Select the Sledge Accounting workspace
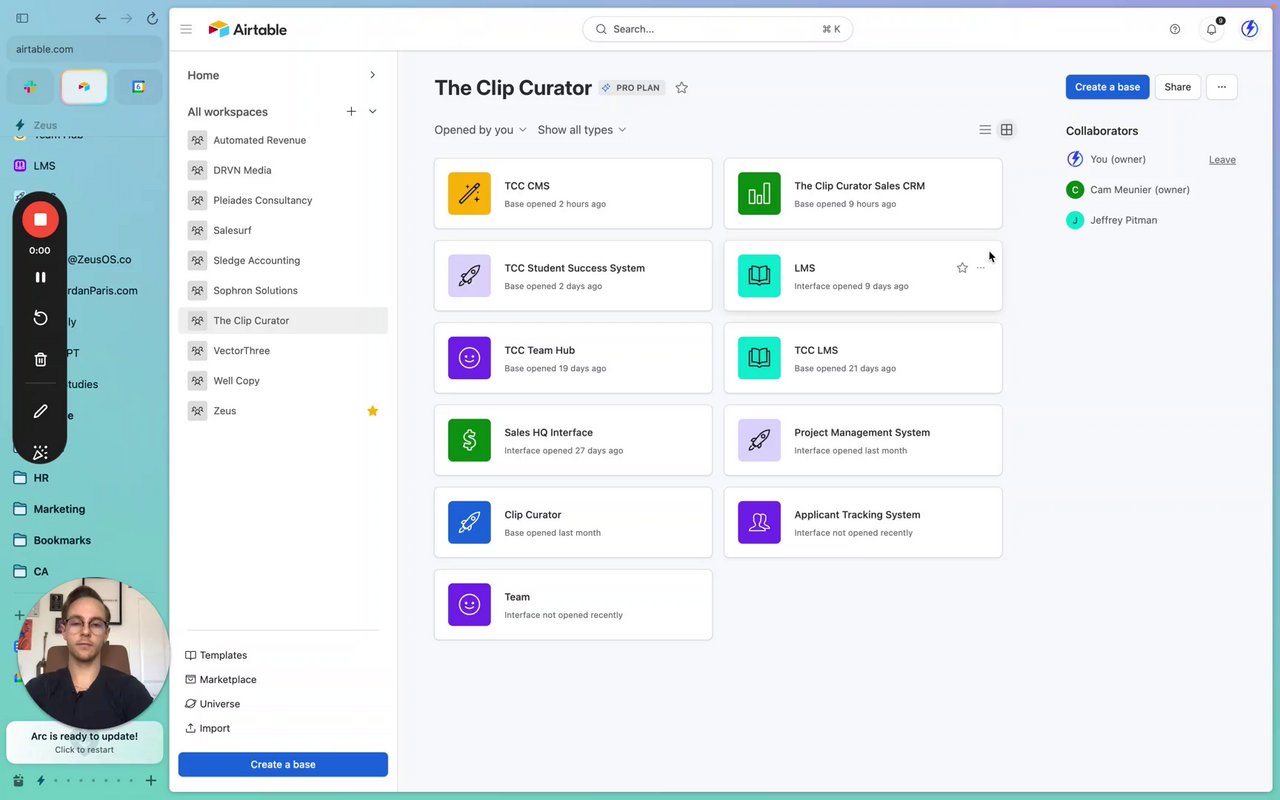Viewport: 1280px width, 800px height. point(283,260)
